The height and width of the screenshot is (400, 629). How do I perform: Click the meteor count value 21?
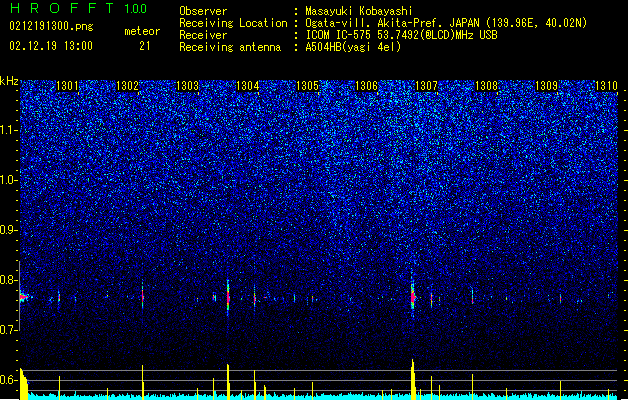[x=145, y=46]
